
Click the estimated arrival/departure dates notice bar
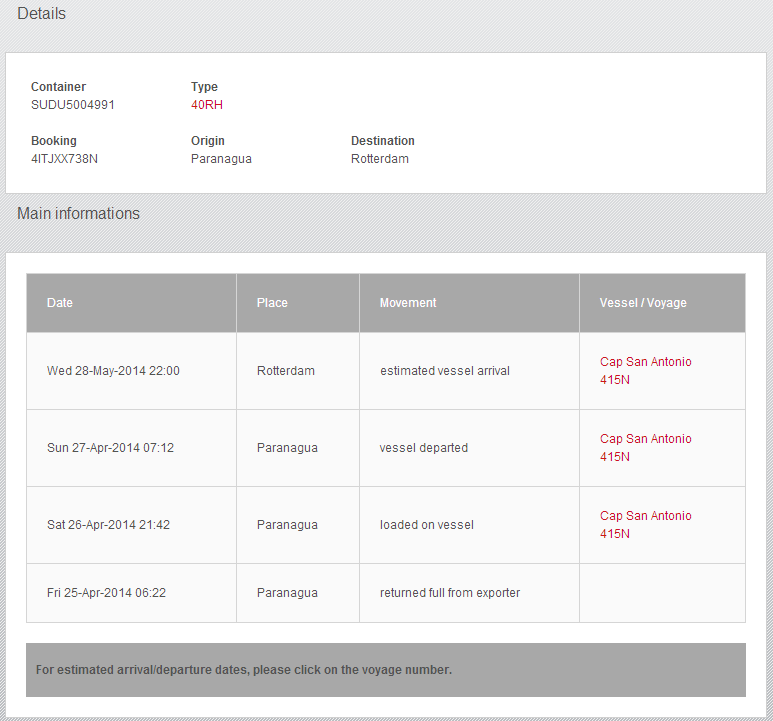tap(386, 670)
